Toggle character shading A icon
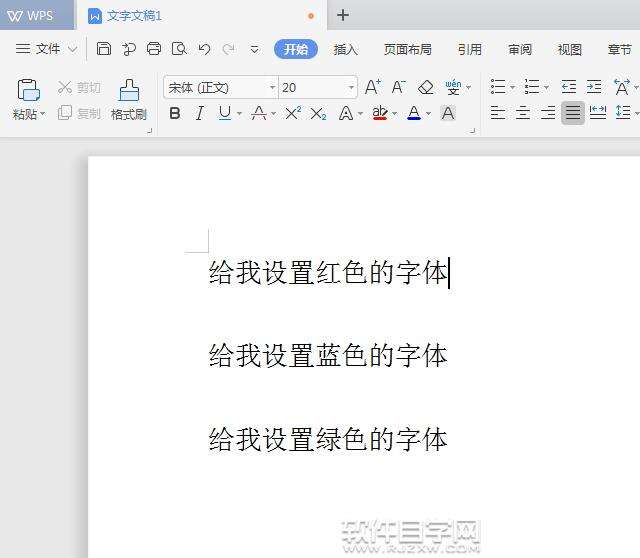The width and height of the screenshot is (640, 558). pos(448,113)
